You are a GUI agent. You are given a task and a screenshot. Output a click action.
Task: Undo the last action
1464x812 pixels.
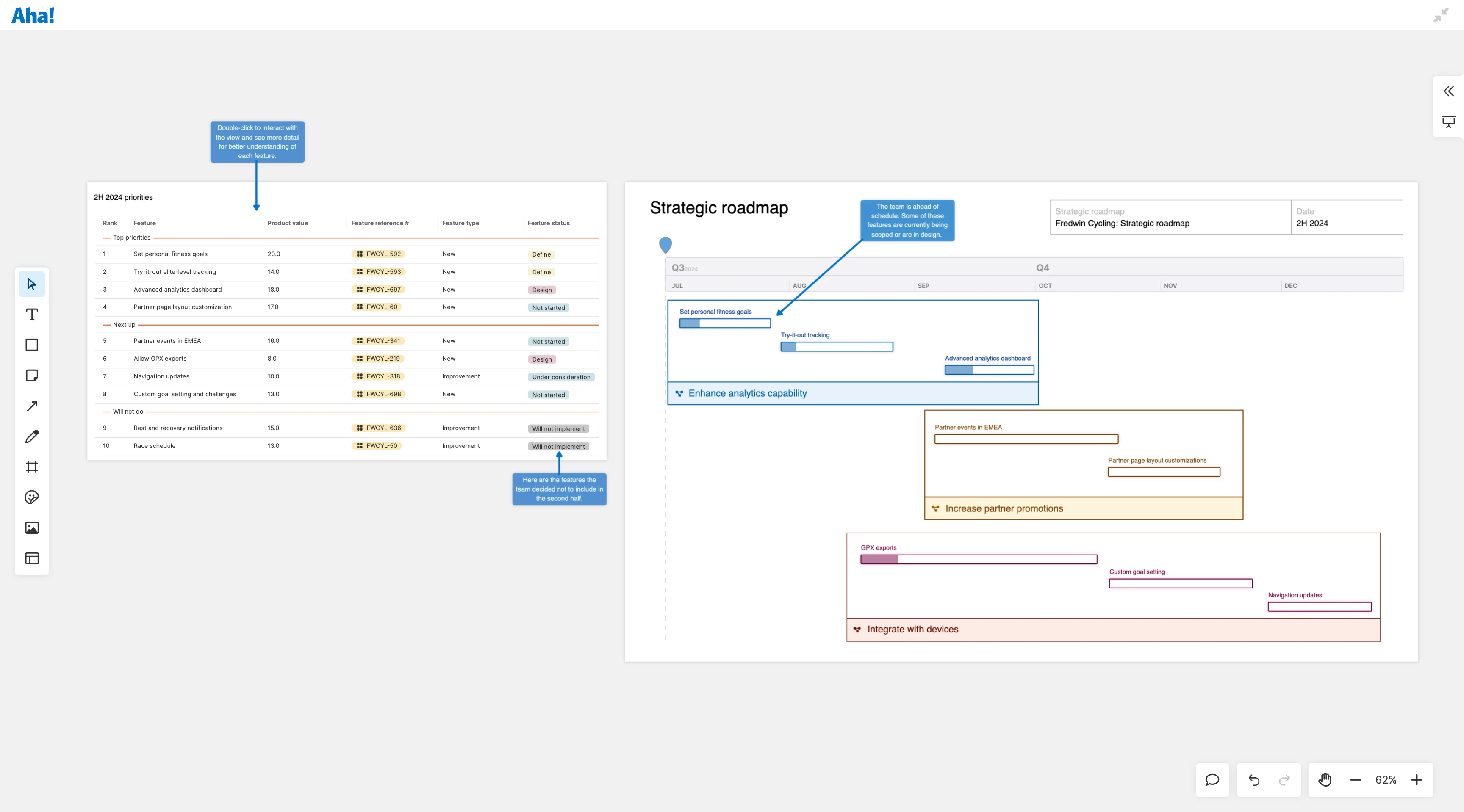1254,780
